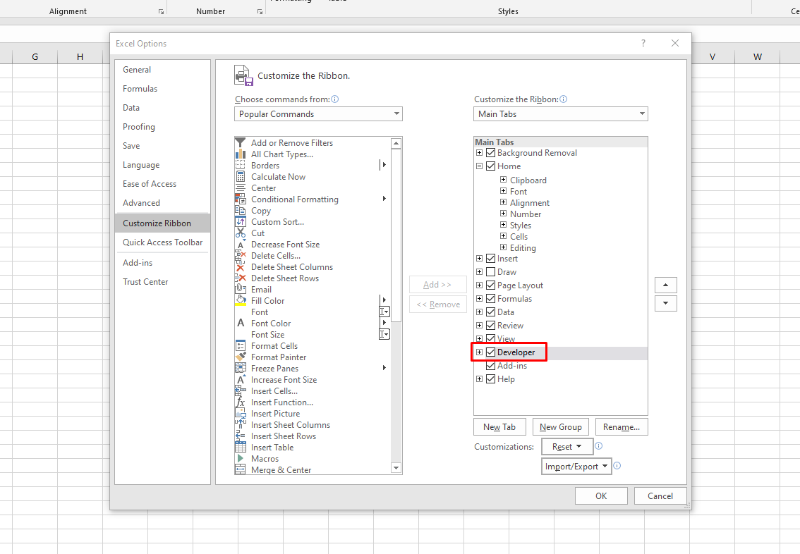Collapse the Home tab tree node

(479, 166)
